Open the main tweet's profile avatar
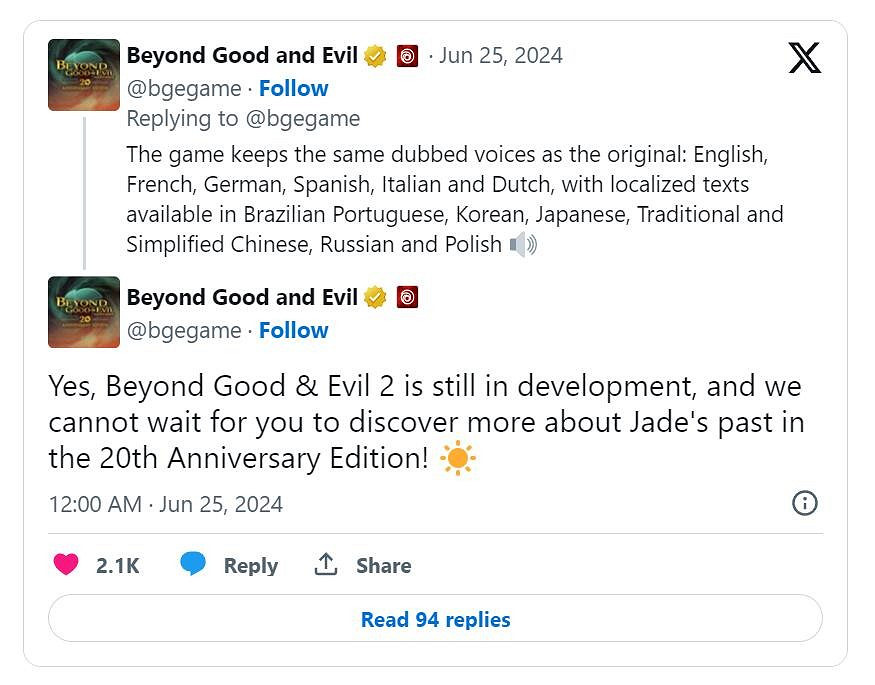Screen dimensions: 875x685 click(84, 312)
